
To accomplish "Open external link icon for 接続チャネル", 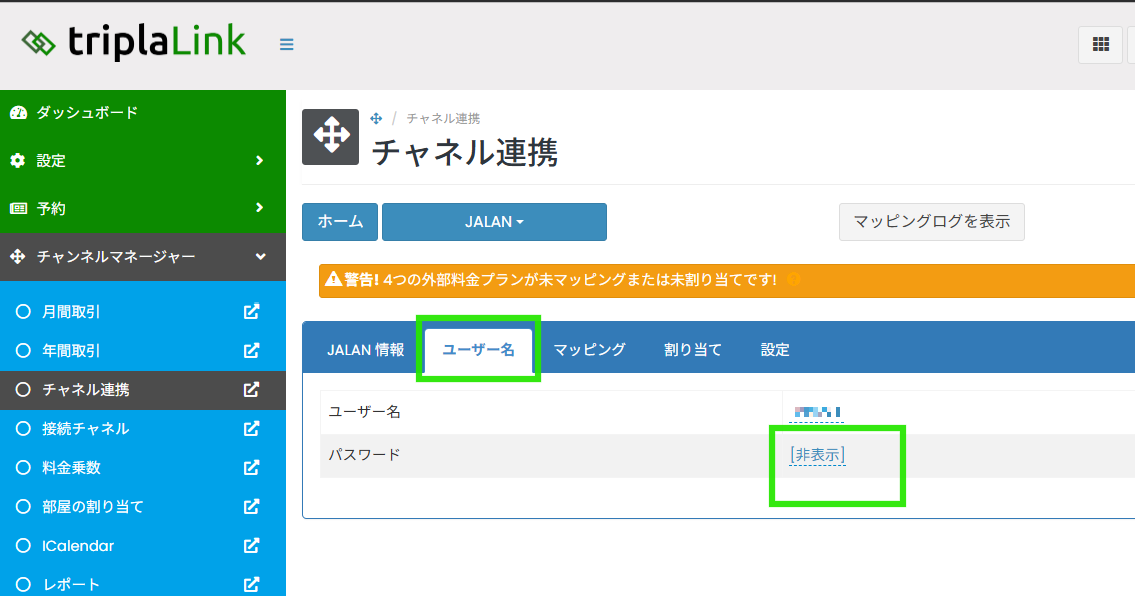I will [252, 429].
